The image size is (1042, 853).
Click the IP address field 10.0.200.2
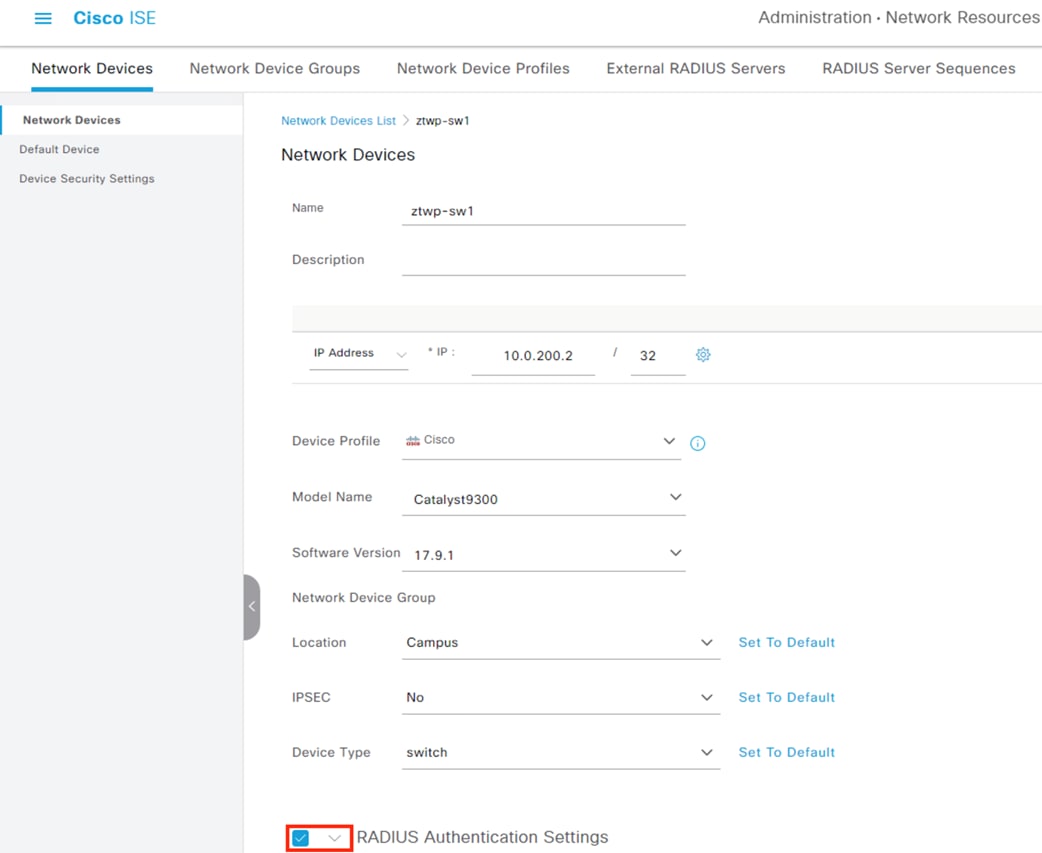point(534,356)
